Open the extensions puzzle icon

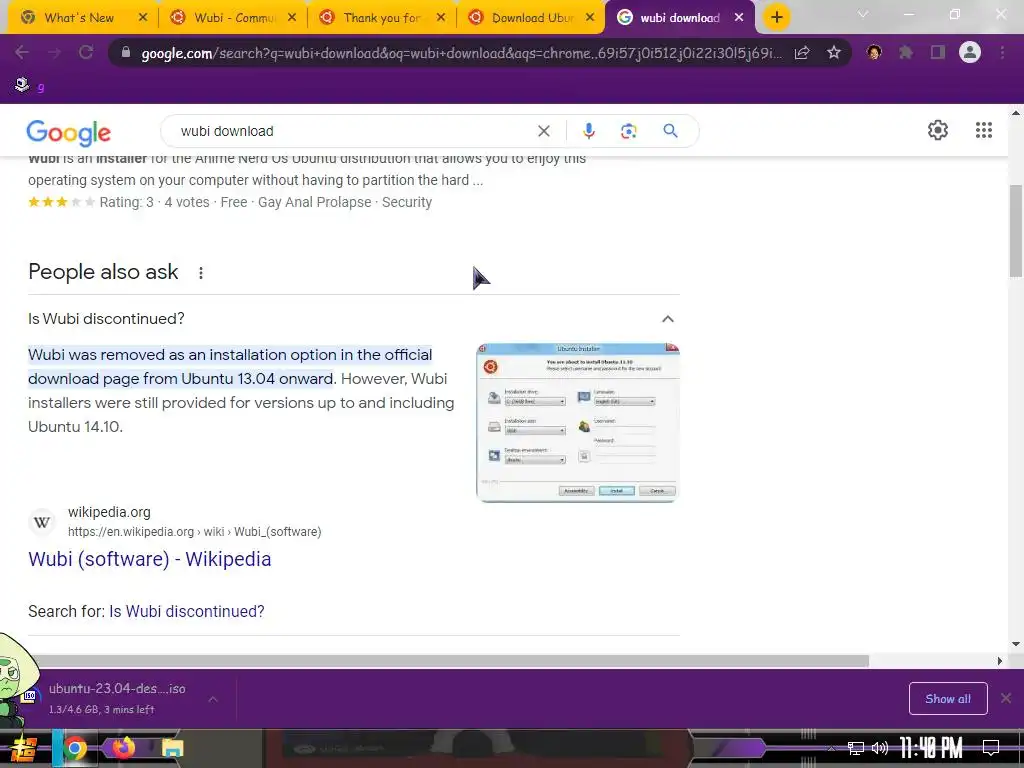(x=906, y=52)
